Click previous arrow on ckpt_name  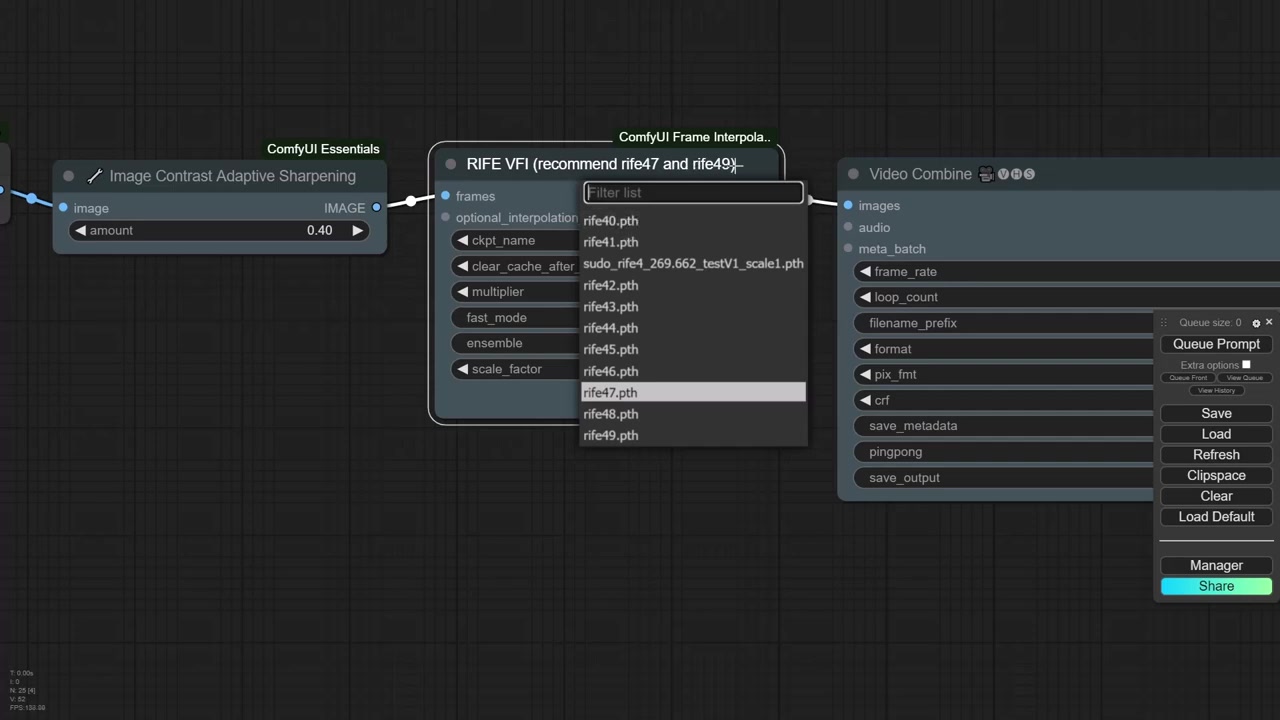pyautogui.click(x=462, y=241)
